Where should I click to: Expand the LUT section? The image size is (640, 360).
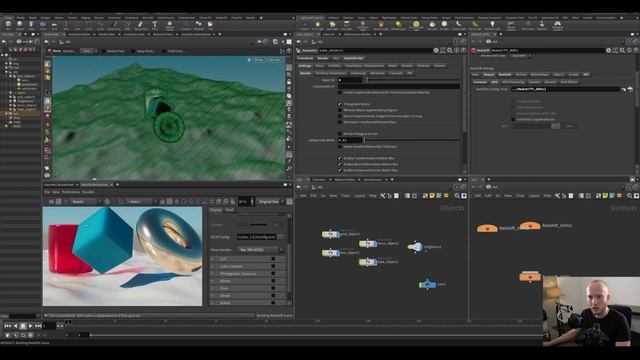[247, 259]
